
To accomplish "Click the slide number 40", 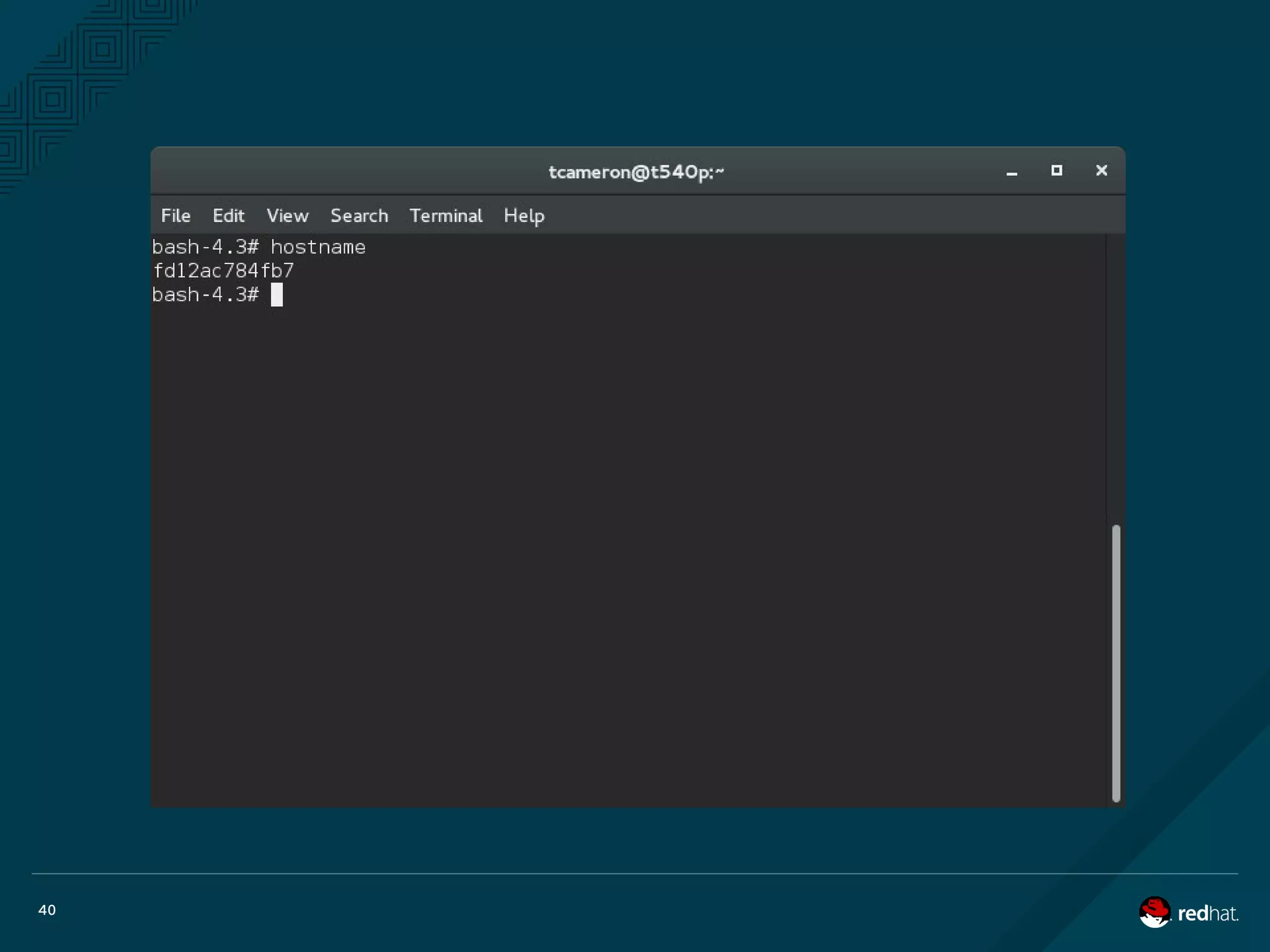I will [x=47, y=910].
